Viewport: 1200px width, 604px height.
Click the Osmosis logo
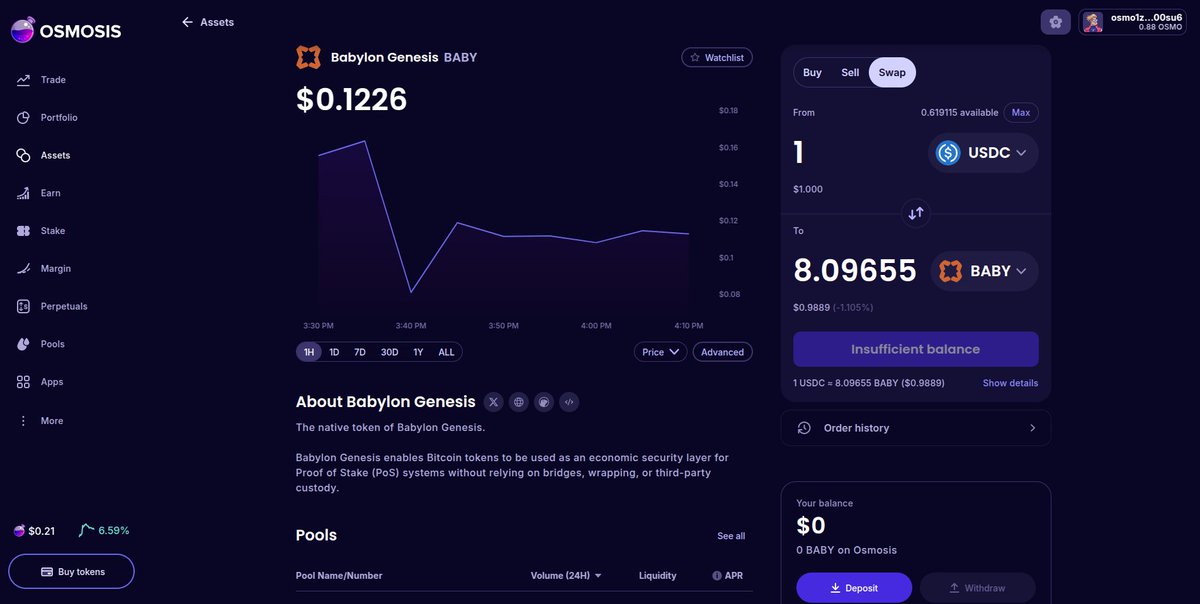[66, 31]
